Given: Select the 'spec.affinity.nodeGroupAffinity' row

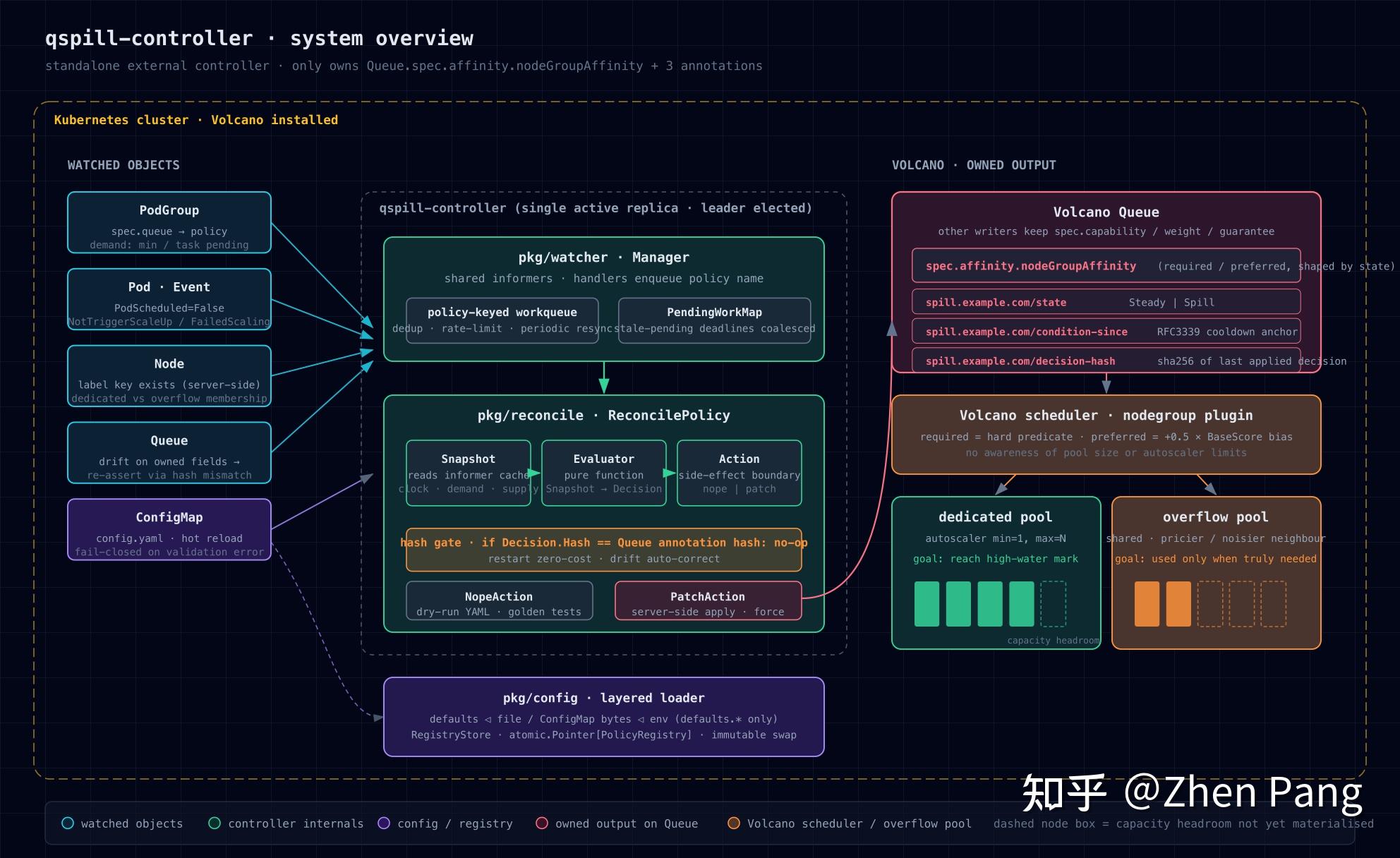Looking at the screenshot, I should tap(1106, 265).
